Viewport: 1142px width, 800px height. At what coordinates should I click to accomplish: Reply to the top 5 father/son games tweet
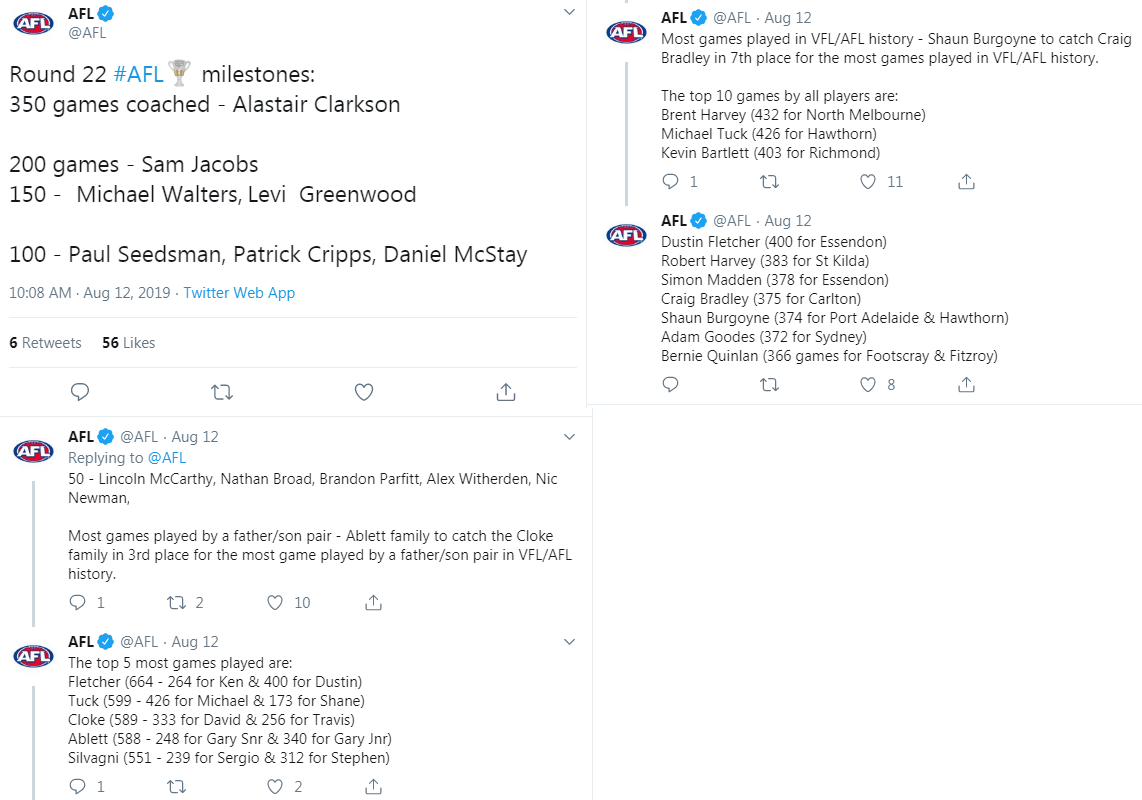[77, 786]
